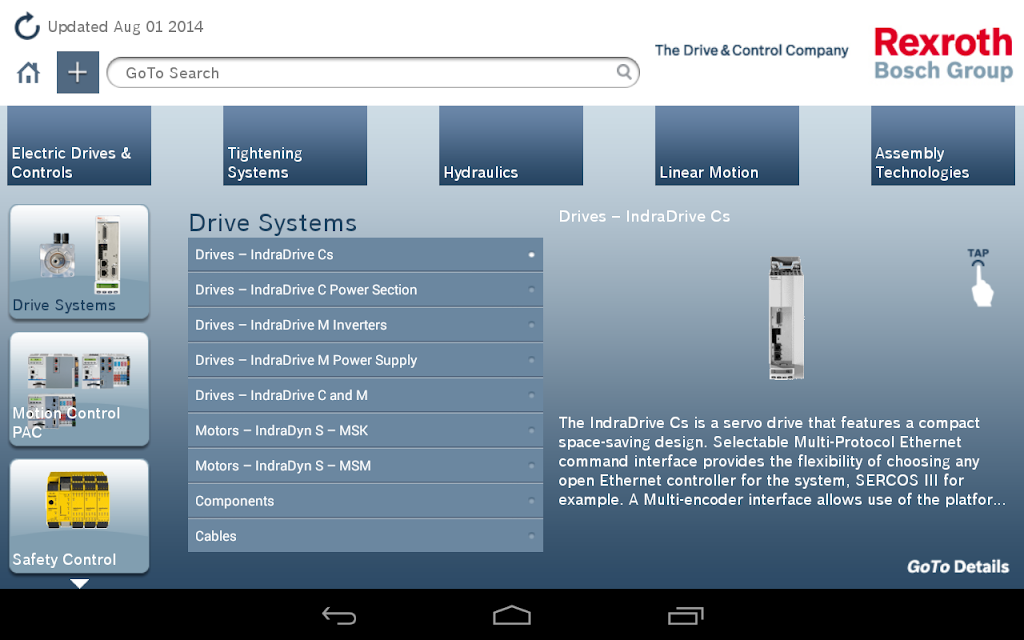Go to the home screen icon
The height and width of the screenshot is (640, 1024).
point(28,72)
